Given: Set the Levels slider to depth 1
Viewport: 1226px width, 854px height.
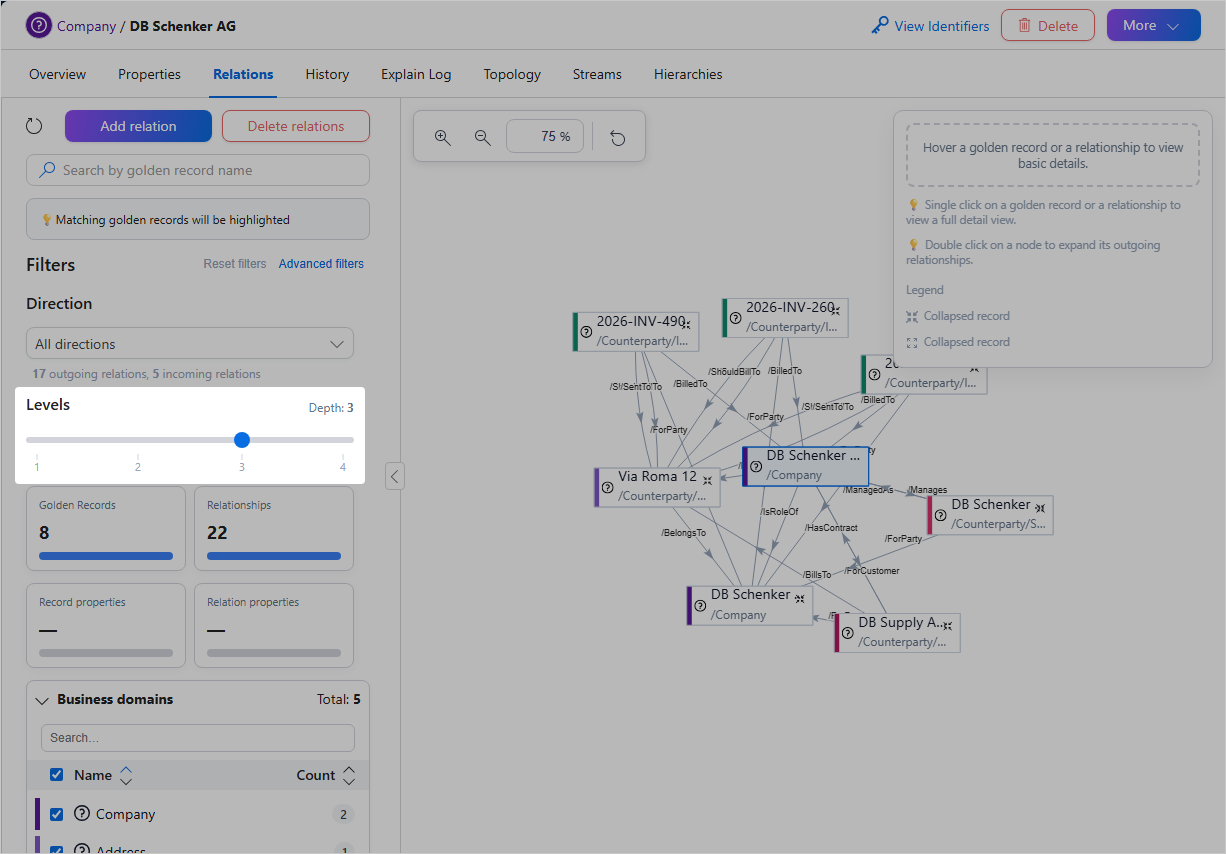Looking at the screenshot, I should (37, 439).
